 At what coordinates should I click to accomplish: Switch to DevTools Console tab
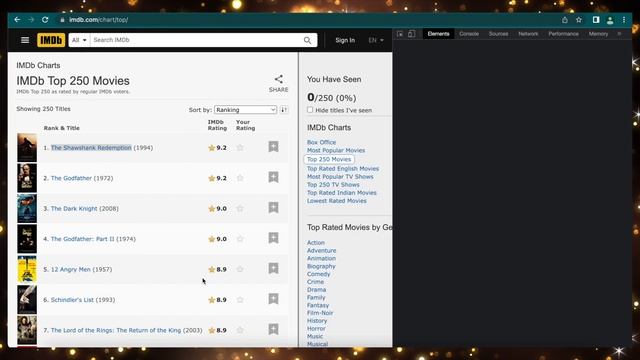pyautogui.click(x=469, y=34)
